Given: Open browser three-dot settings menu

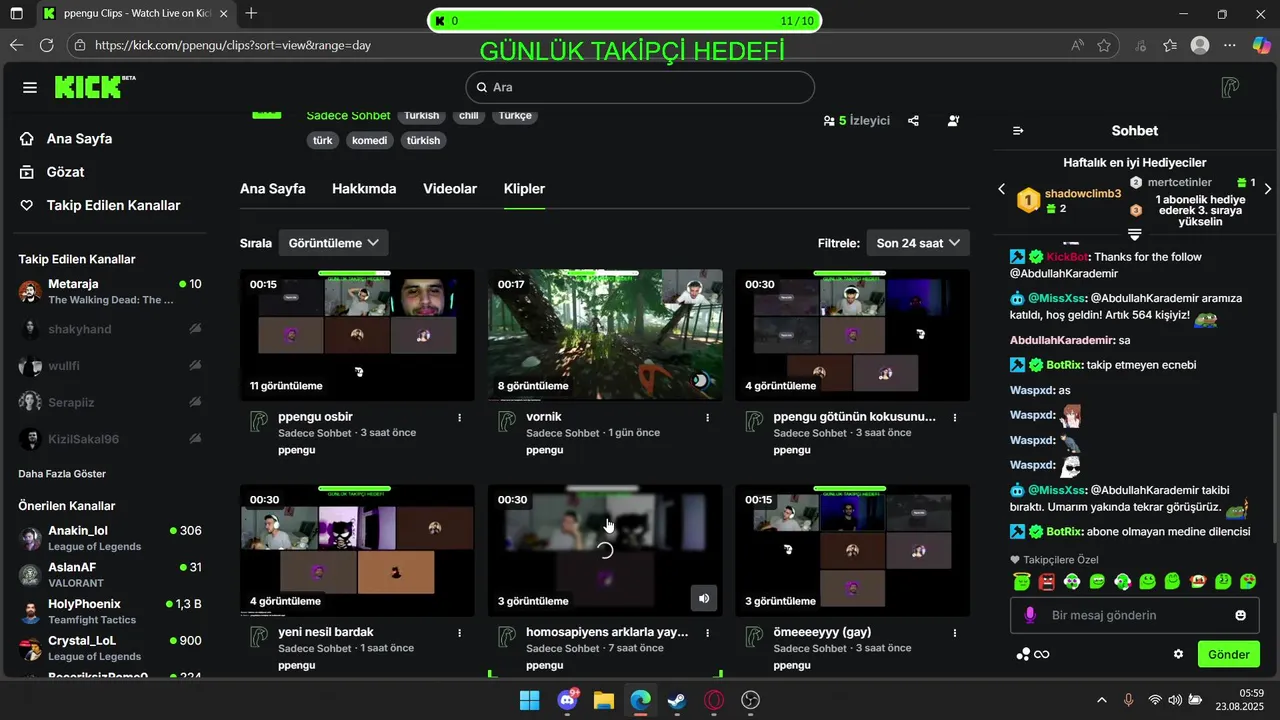Looking at the screenshot, I should (x=1230, y=45).
